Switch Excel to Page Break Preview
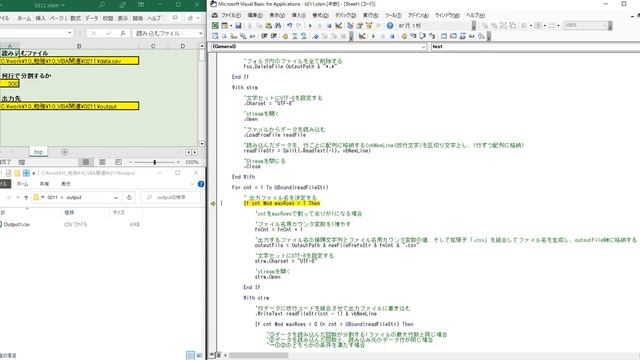 118,162
